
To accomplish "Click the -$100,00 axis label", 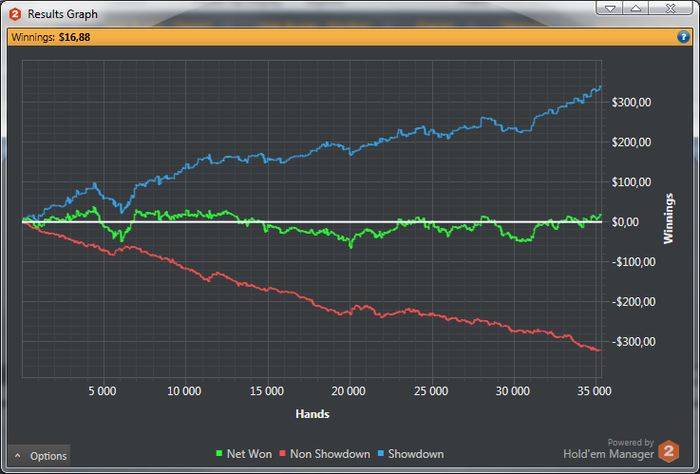I will point(633,262).
